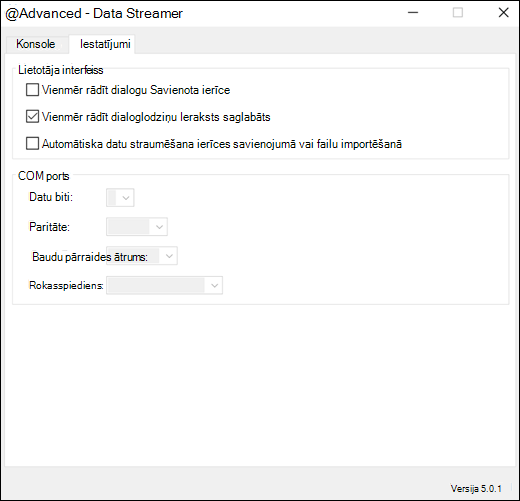Image resolution: width=520 pixels, height=501 pixels.
Task: Enable Automātiska datu straumēšana checkbox
Action: [x=32, y=144]
